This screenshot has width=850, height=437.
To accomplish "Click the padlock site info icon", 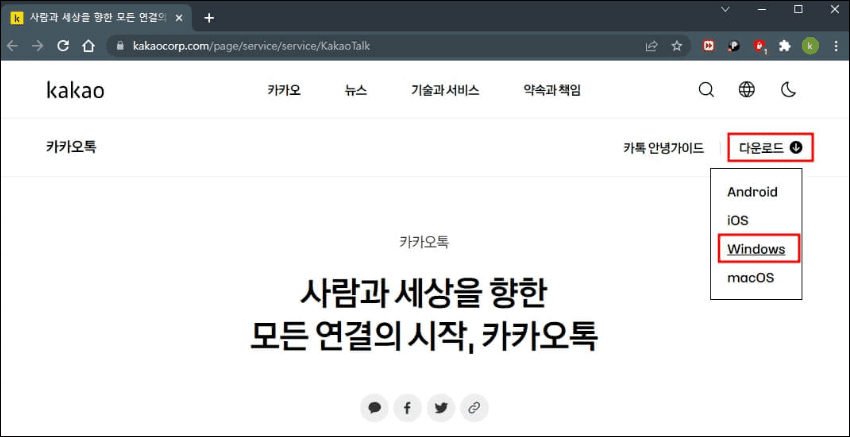I will (120, 46).
